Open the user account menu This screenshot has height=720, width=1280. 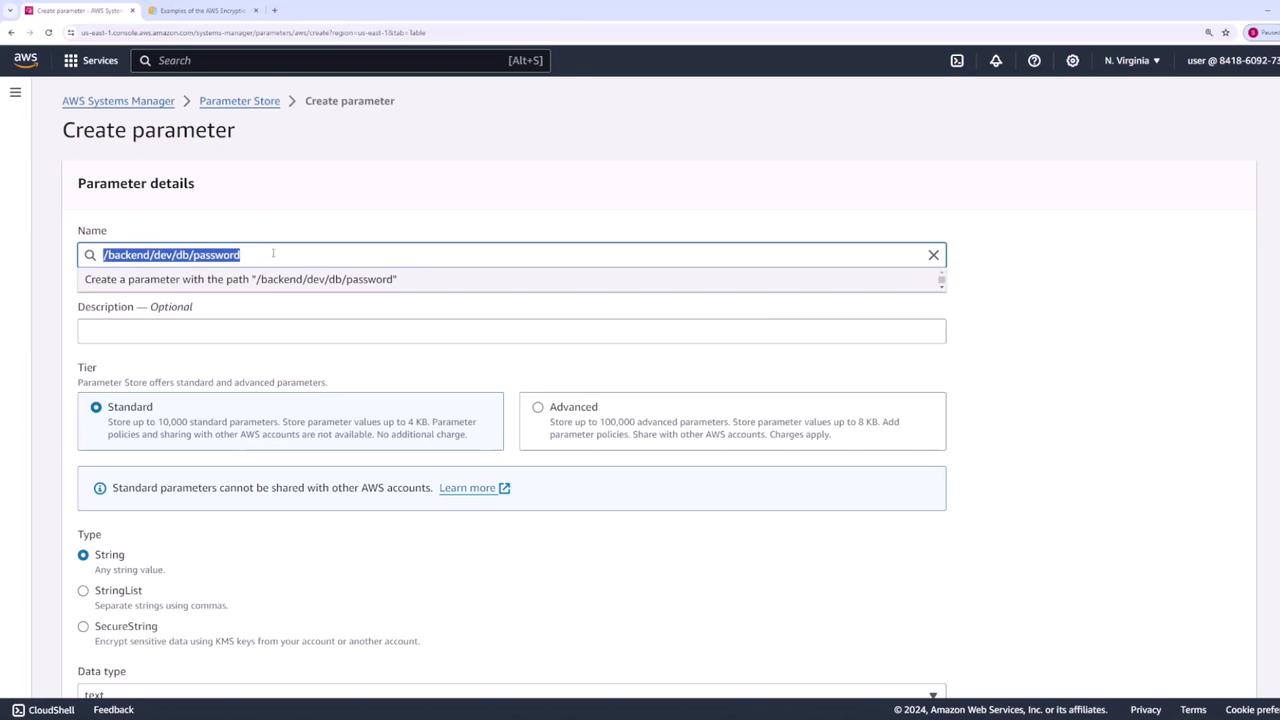pyautogui.click(x=1233, y=60)
